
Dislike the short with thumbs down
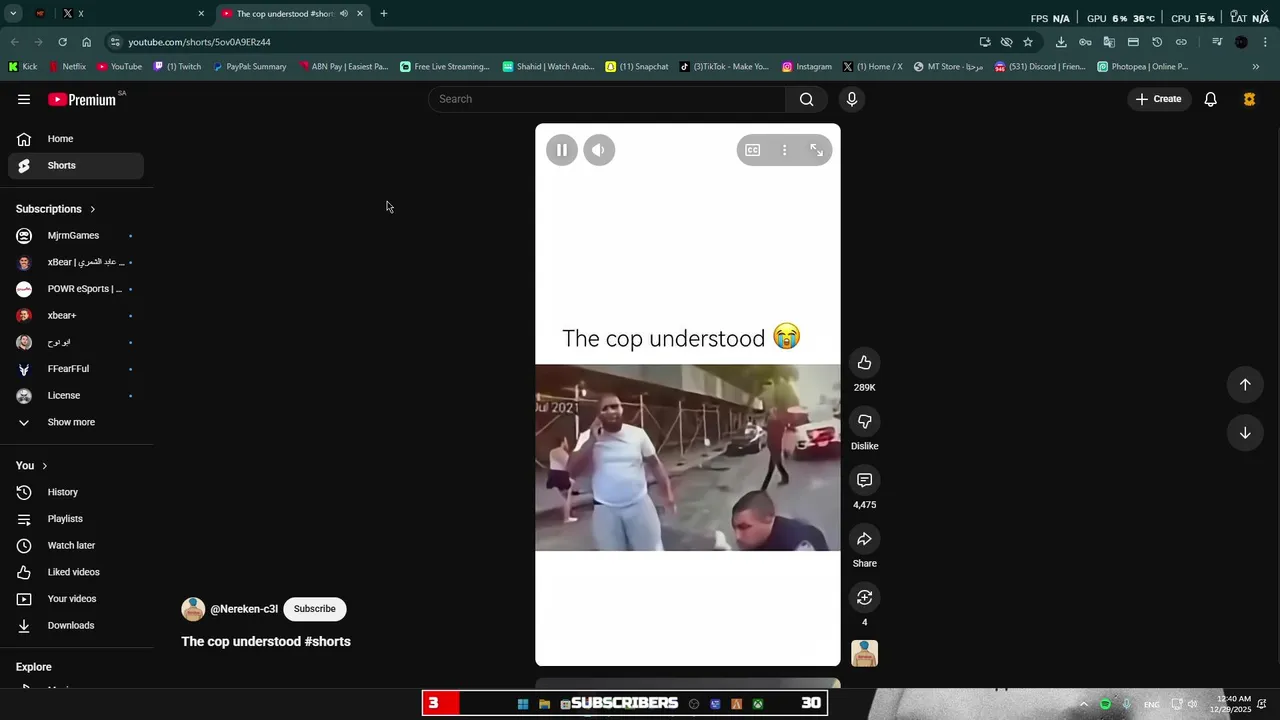pyautogui.click(x=865, y=421)
